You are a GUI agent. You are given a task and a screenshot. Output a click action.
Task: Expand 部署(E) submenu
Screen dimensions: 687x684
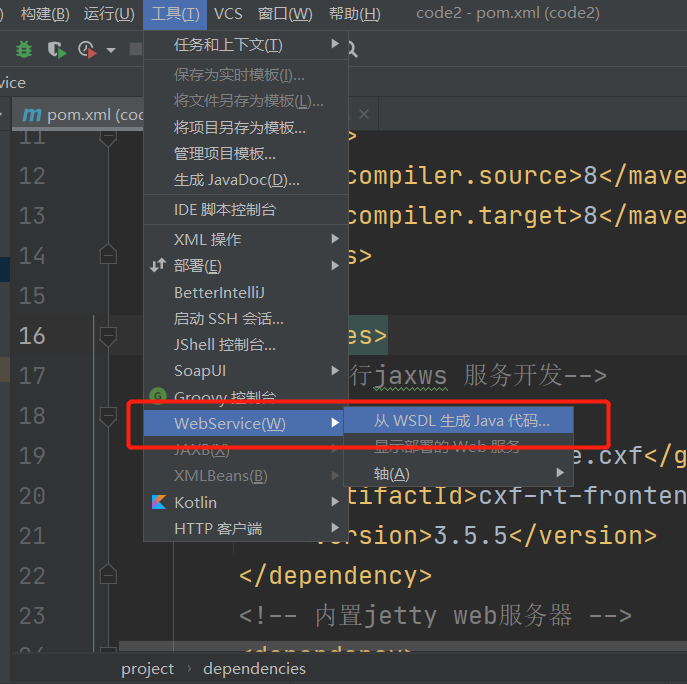click(x=246, y=266)
